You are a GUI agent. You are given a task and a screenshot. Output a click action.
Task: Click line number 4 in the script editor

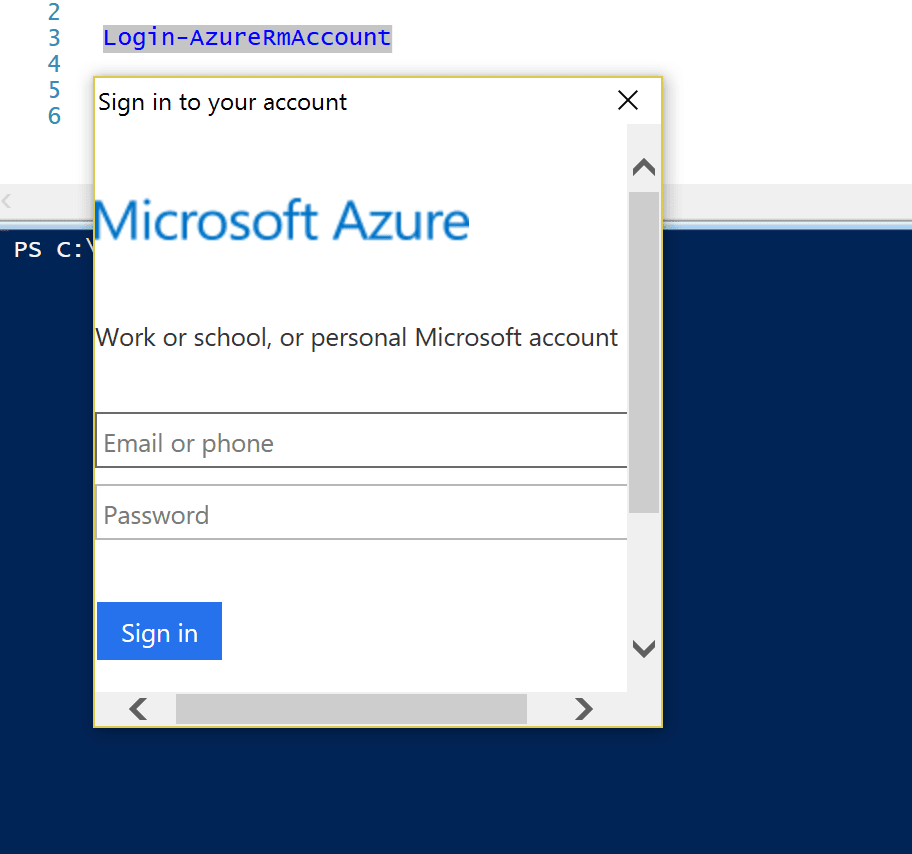tap(54, 64)
